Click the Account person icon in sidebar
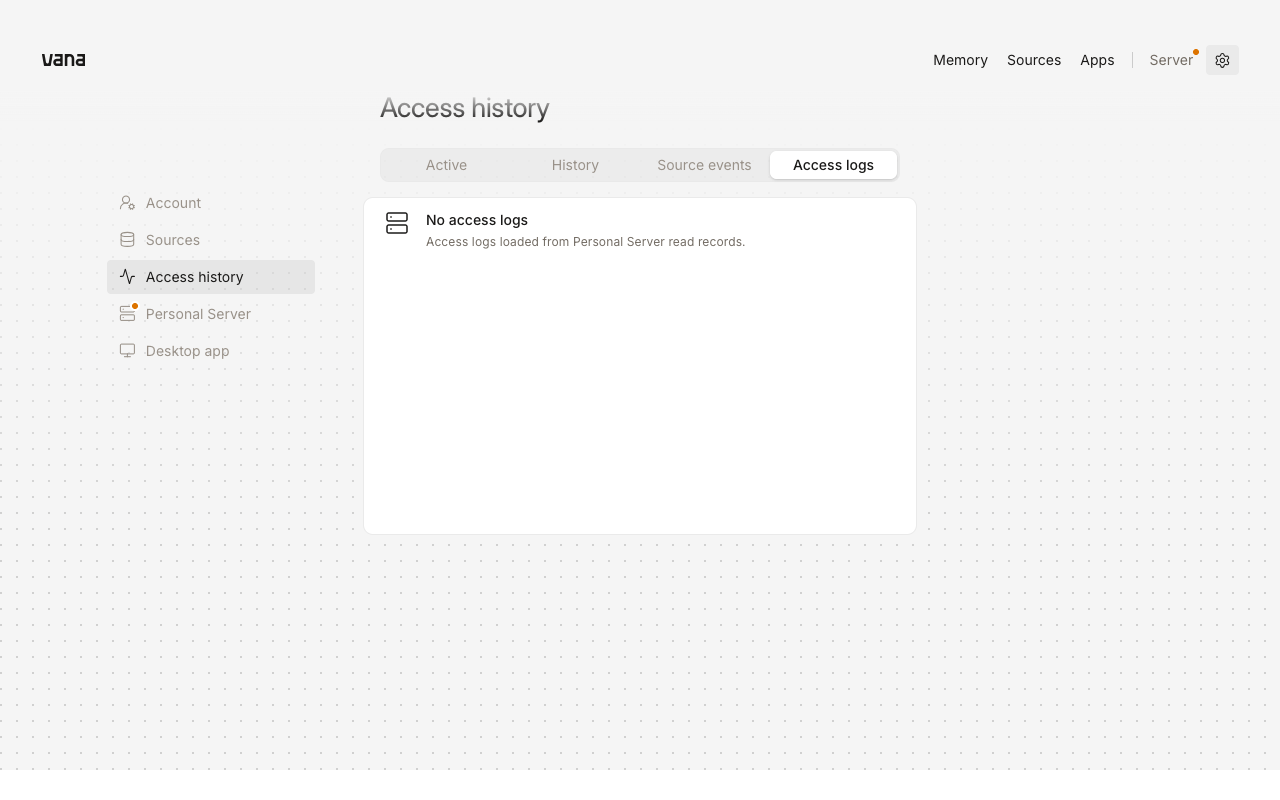 [127, 203]
